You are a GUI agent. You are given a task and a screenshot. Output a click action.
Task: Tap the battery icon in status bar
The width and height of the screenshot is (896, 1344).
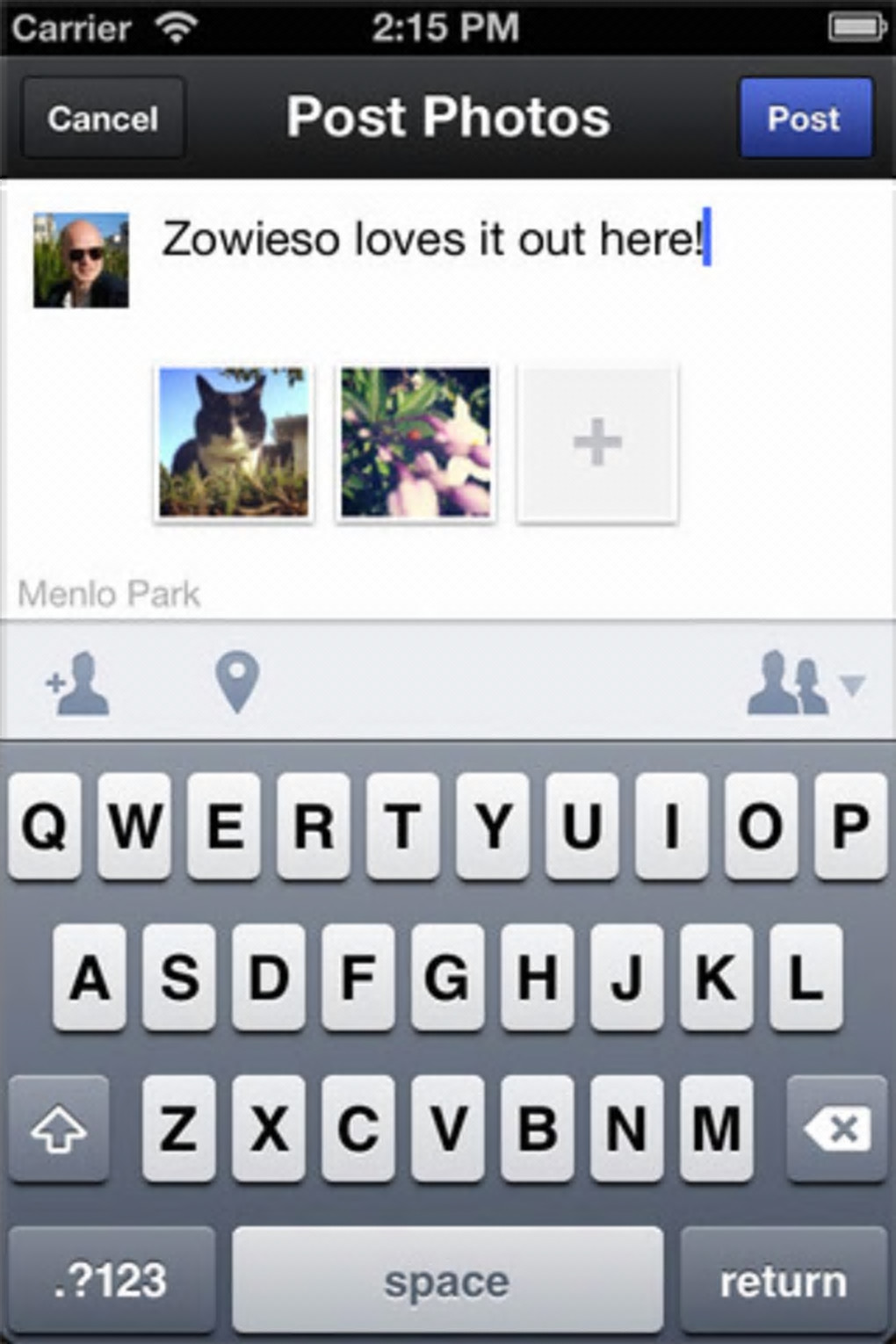pos(856,27)
